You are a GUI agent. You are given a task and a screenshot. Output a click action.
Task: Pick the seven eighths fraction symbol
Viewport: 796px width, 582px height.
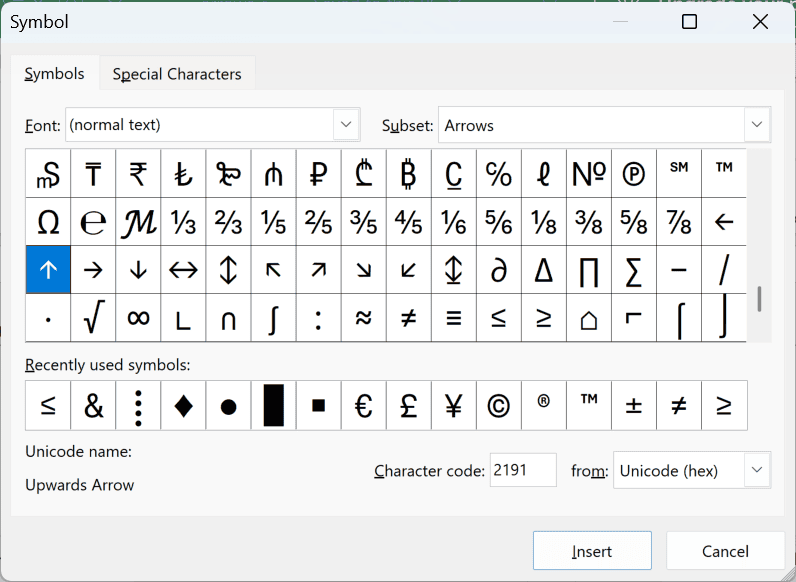coord(679,222)
